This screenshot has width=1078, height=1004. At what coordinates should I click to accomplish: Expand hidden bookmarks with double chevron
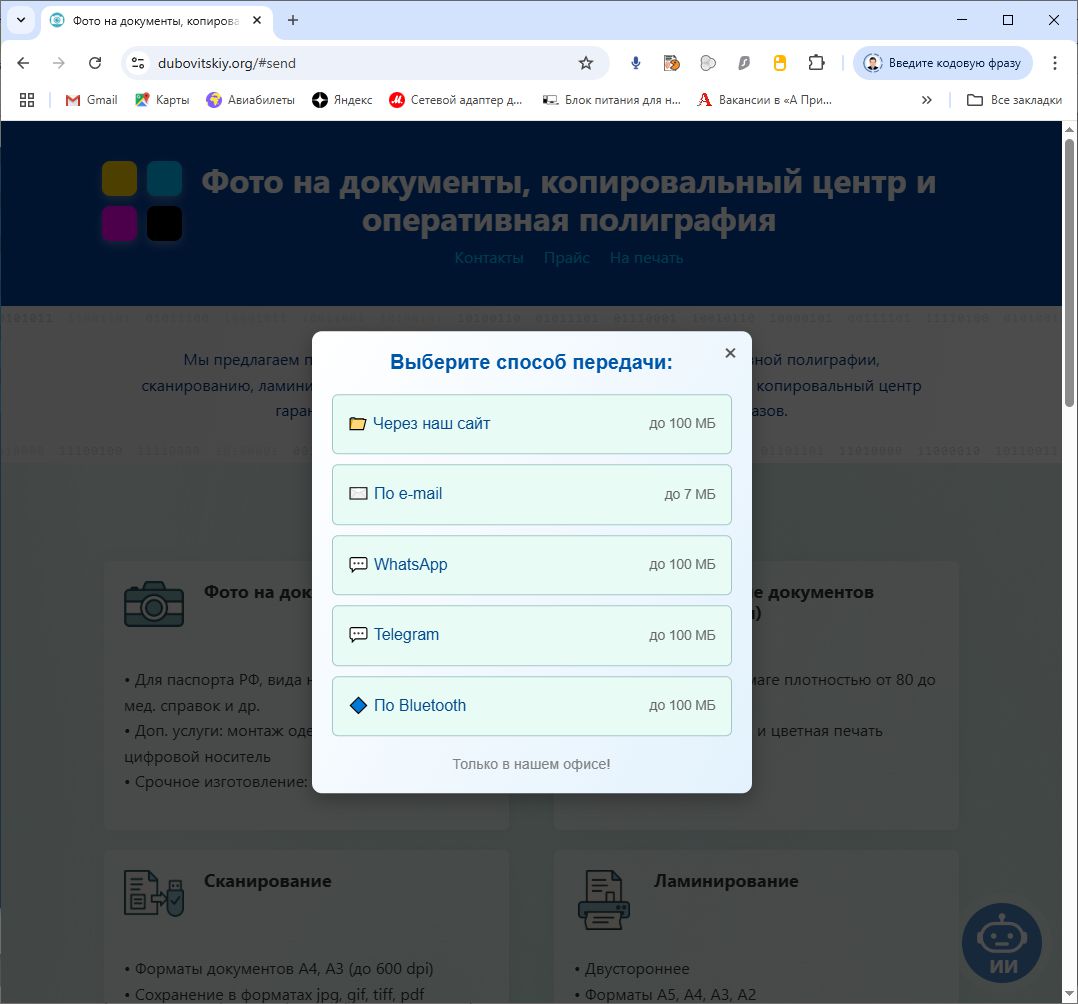[x=927, y=100]
